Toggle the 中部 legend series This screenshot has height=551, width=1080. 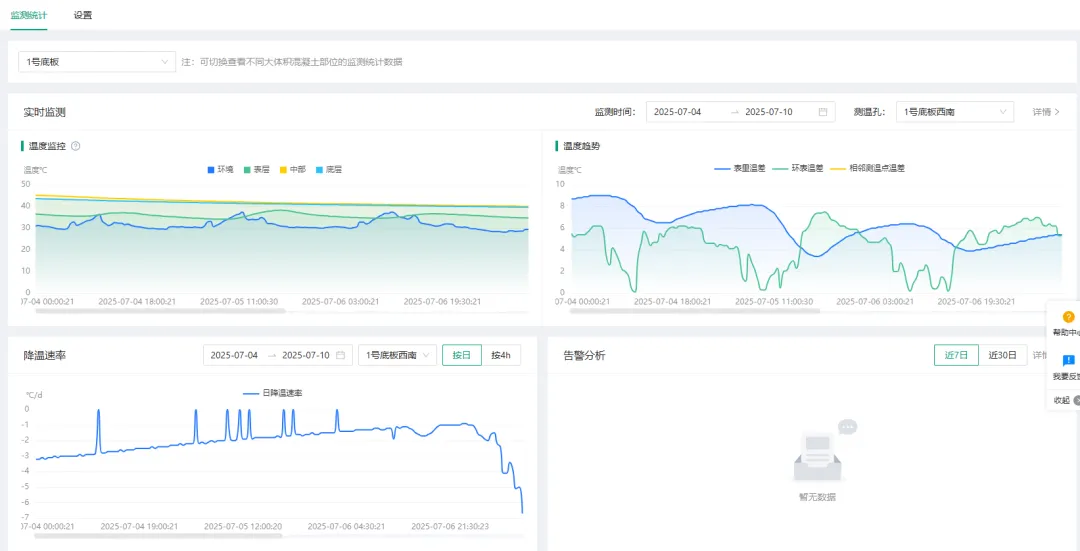(292, 169)
